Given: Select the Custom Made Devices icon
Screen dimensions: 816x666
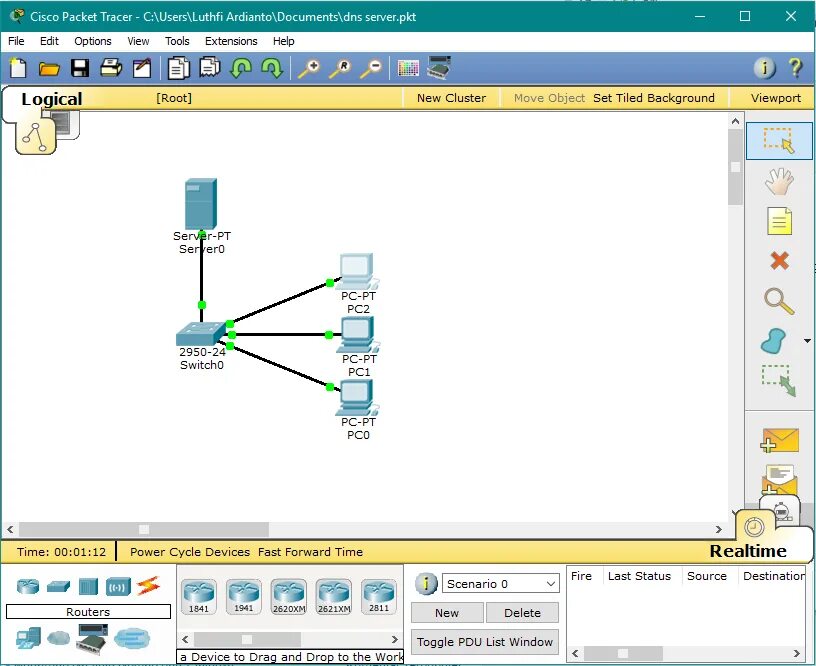Looking at the screenshot, I should pos(93,639).
